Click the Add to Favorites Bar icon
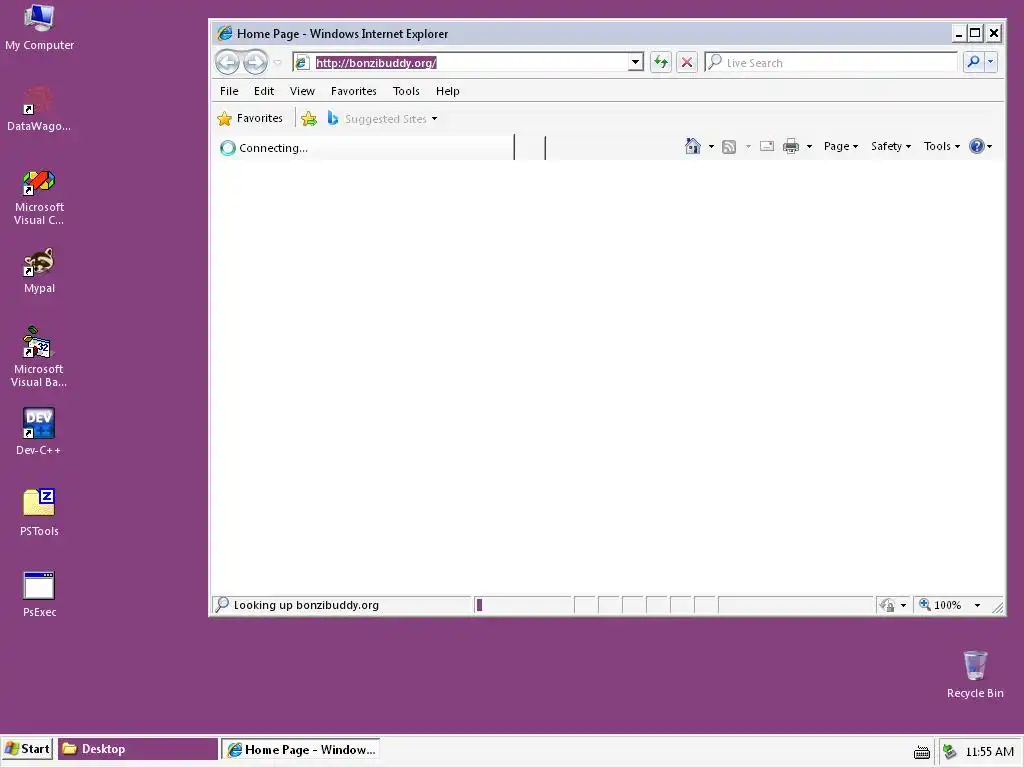Image resolution: width=1024 pixels, height=768 pixels. [x=309, y=119]
